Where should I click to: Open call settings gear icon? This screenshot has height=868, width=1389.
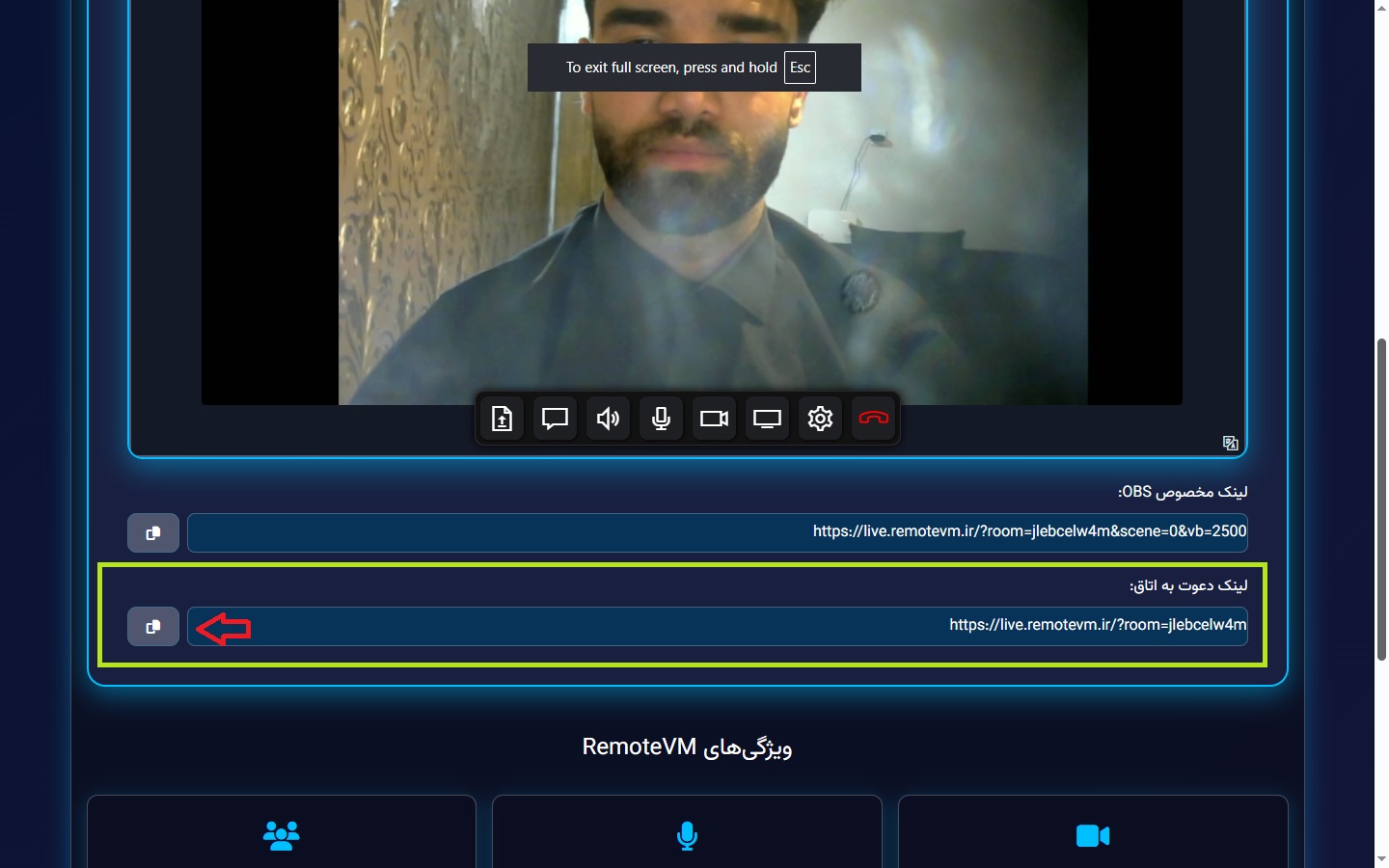tap(820, 419)
